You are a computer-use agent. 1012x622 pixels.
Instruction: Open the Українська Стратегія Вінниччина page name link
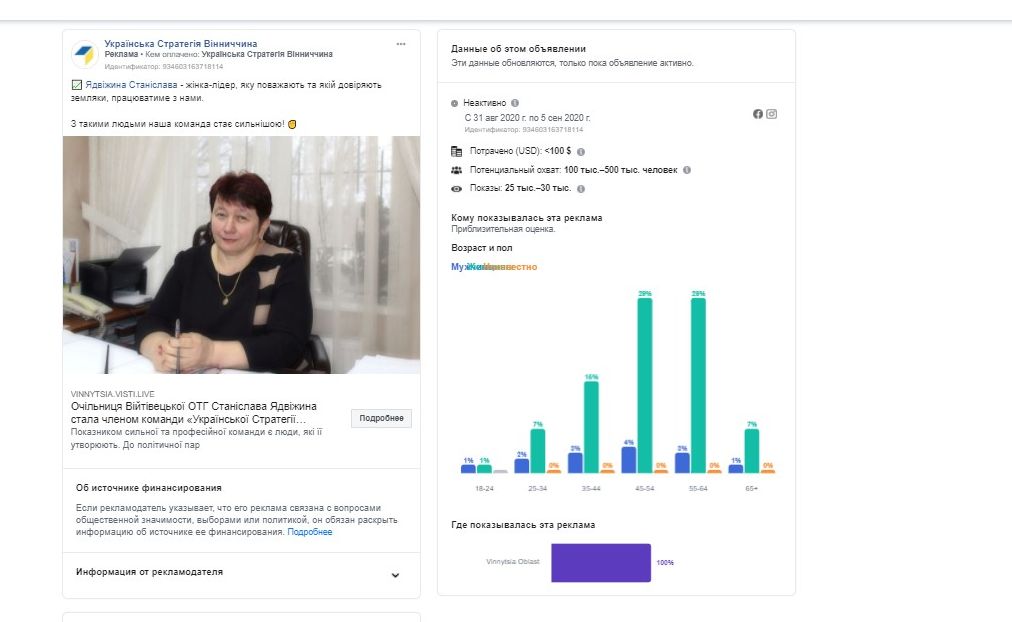click(x=181, y=44)
